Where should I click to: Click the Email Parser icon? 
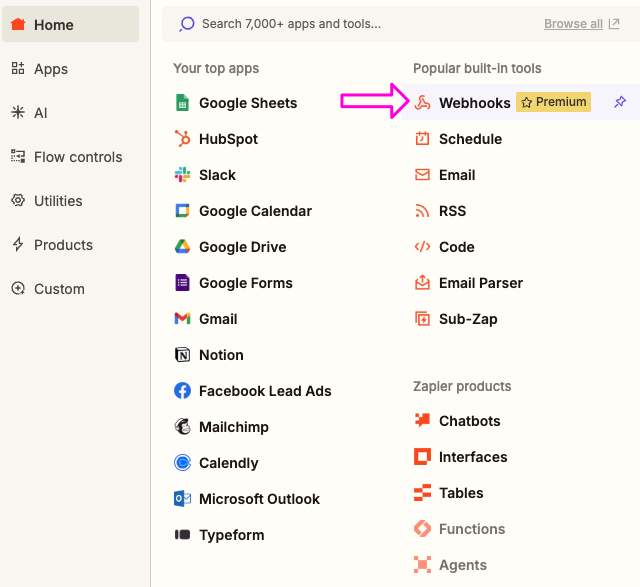click(422, 282)
